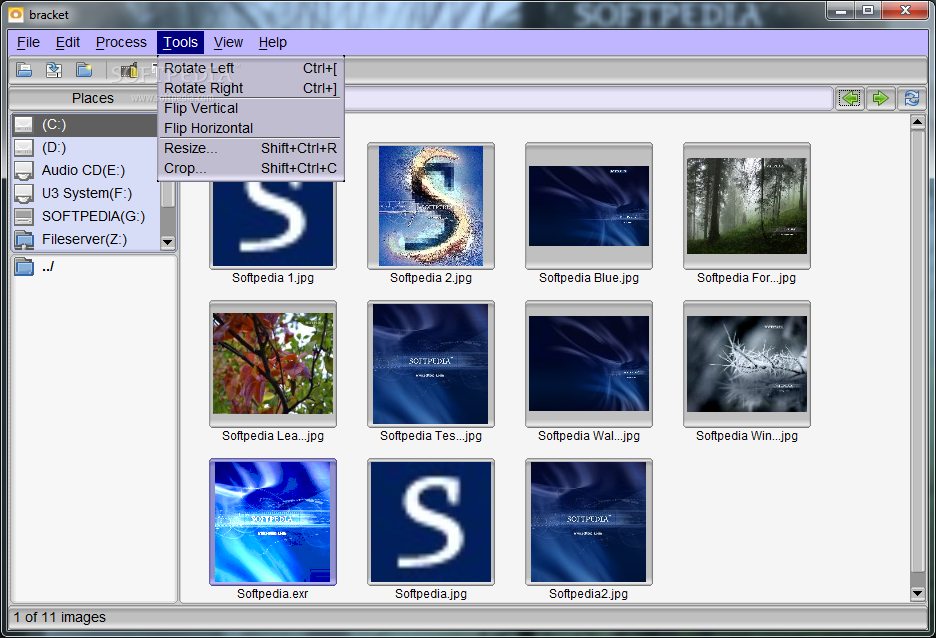Image resolution: width=936 pixels, height=638 pixels.
Task: Select Softpedia Win...jpg thumbnail
Action: click(x=747, y=364)
